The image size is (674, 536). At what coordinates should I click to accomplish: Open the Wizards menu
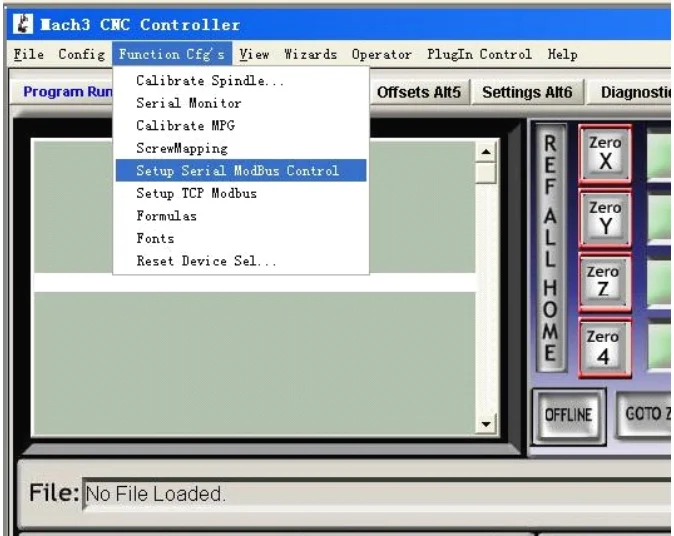(x=310, y=55)
